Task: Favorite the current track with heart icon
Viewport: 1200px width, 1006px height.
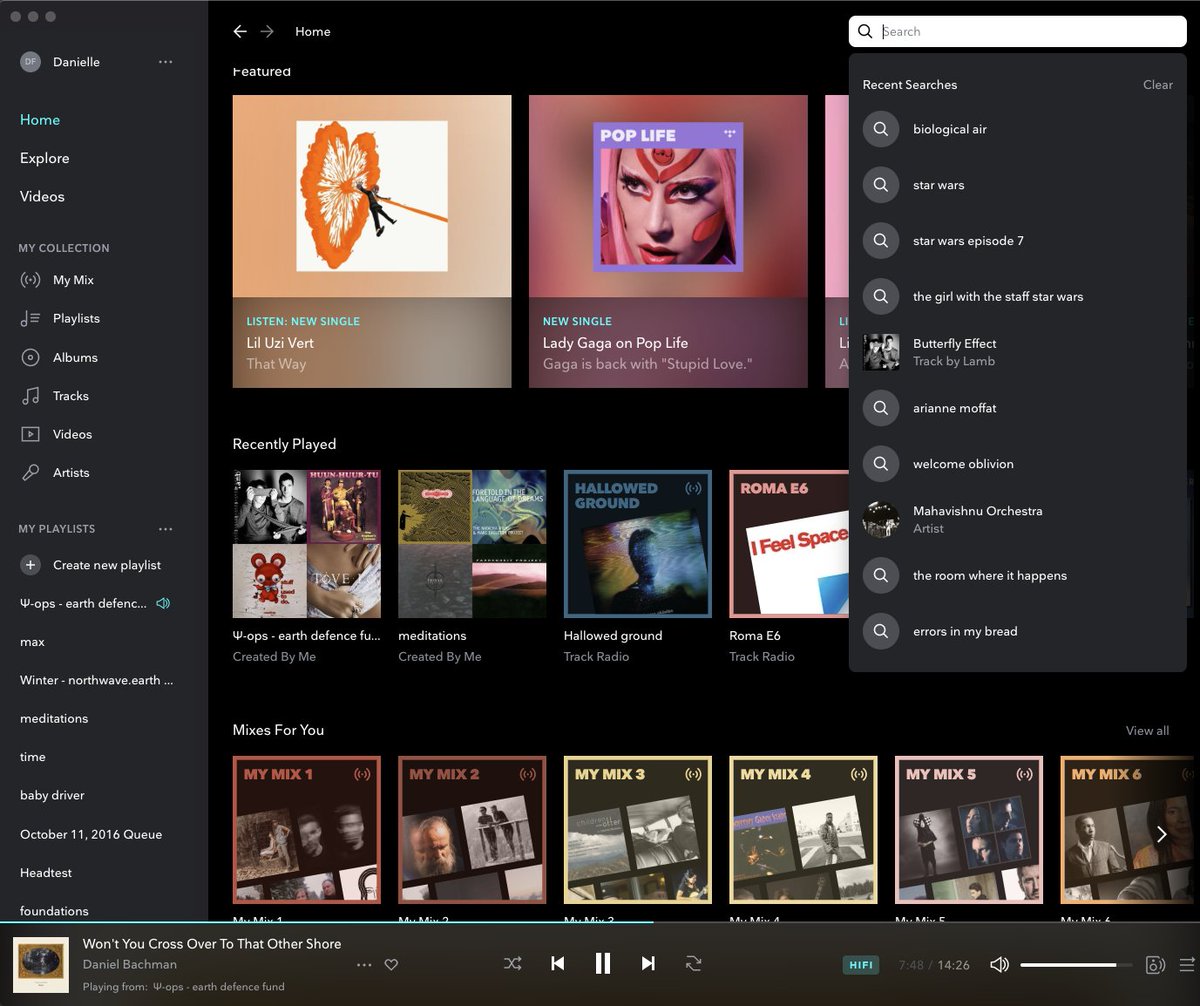Action: [392, 965]
